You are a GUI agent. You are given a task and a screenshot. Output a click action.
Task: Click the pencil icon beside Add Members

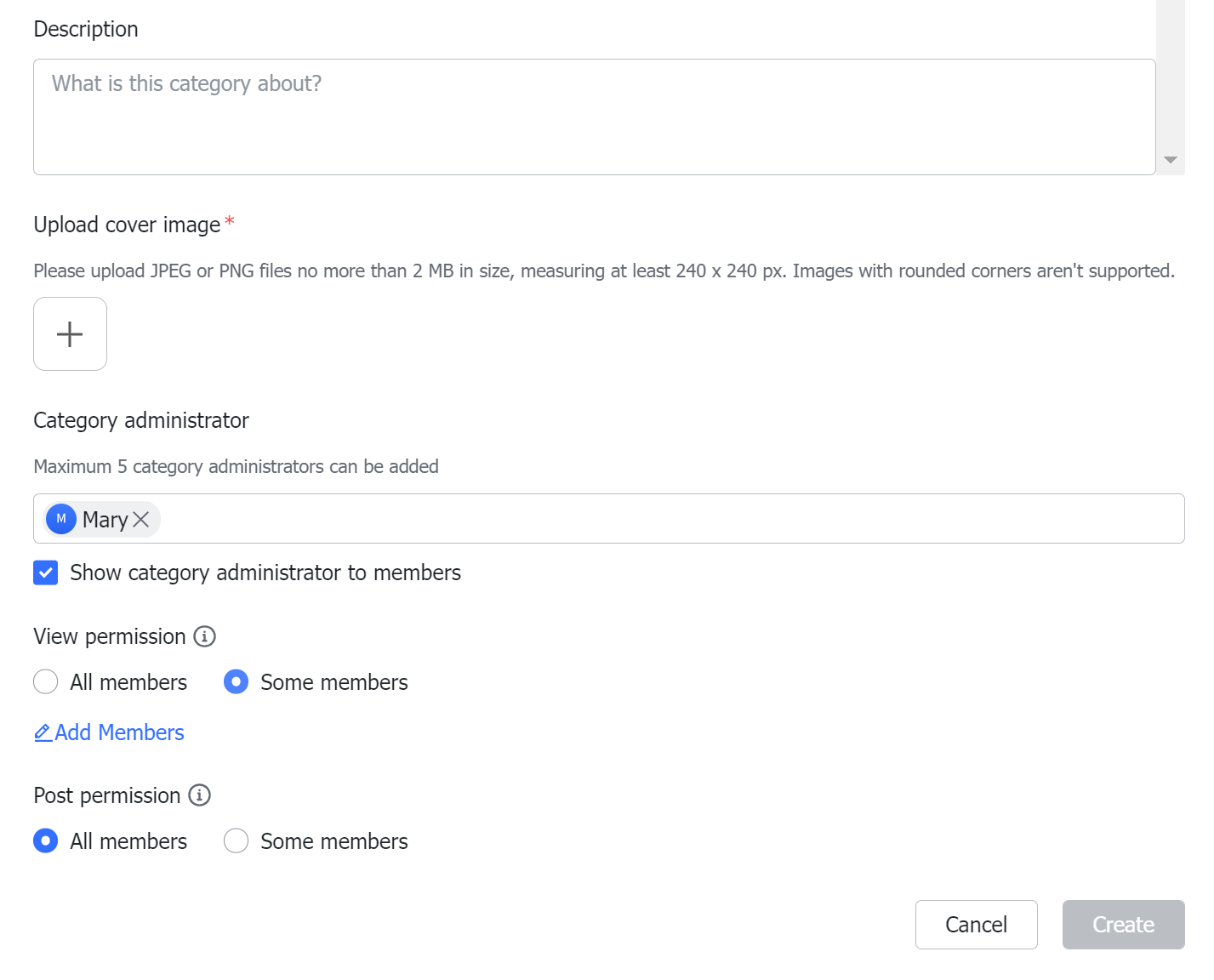(x=43, y=732)
